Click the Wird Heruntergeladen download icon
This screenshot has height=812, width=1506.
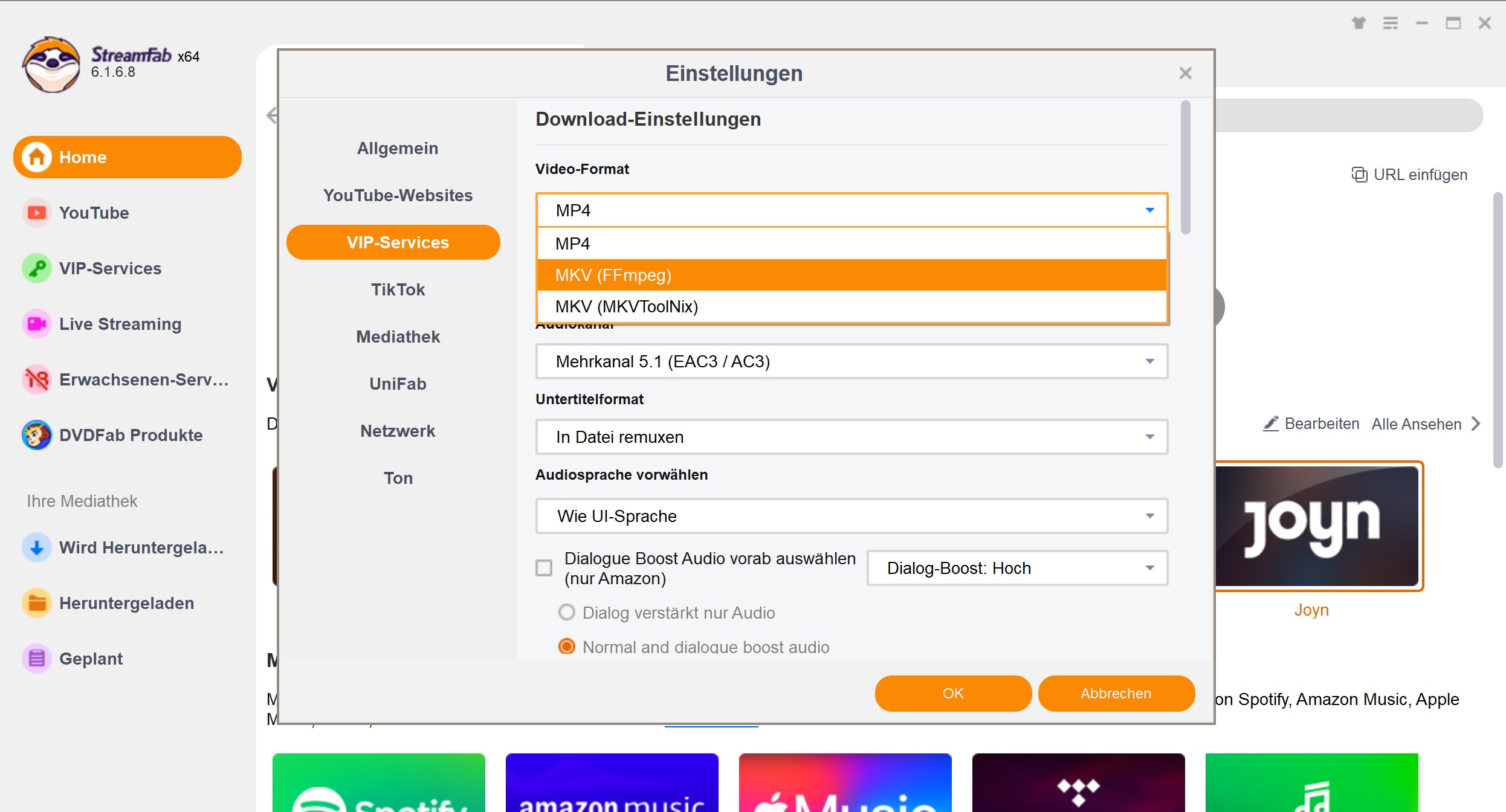[x=35, y=547]
